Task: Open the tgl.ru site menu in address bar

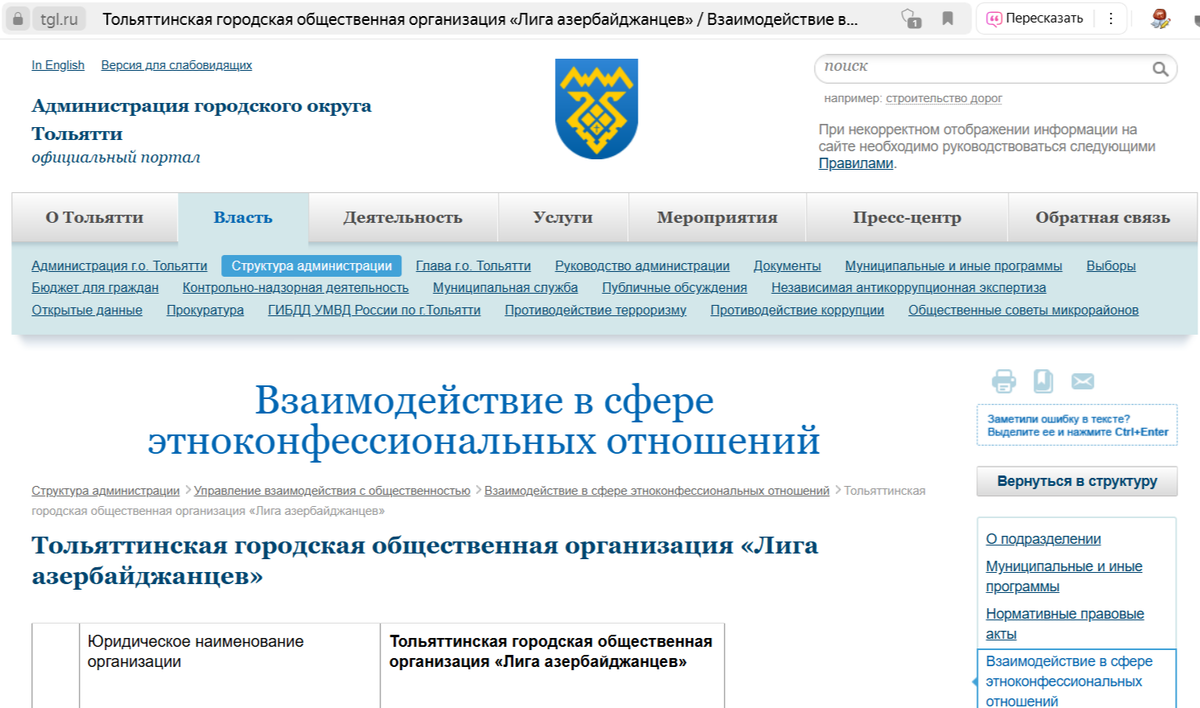Action: point(48,18)
